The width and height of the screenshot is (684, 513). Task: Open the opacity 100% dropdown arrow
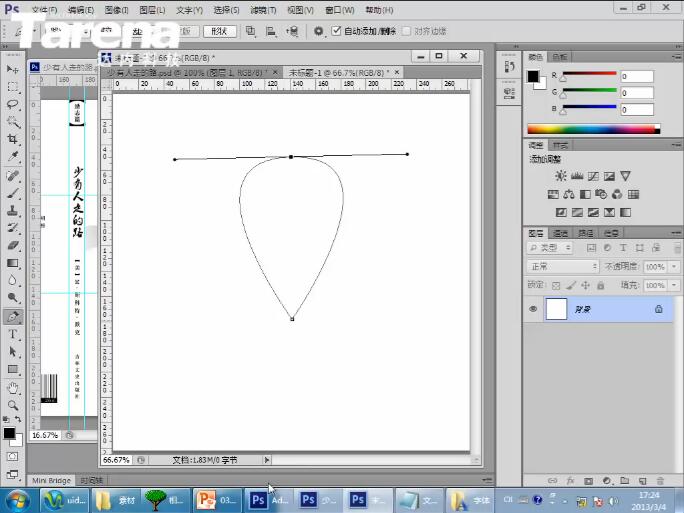point(675,266)
